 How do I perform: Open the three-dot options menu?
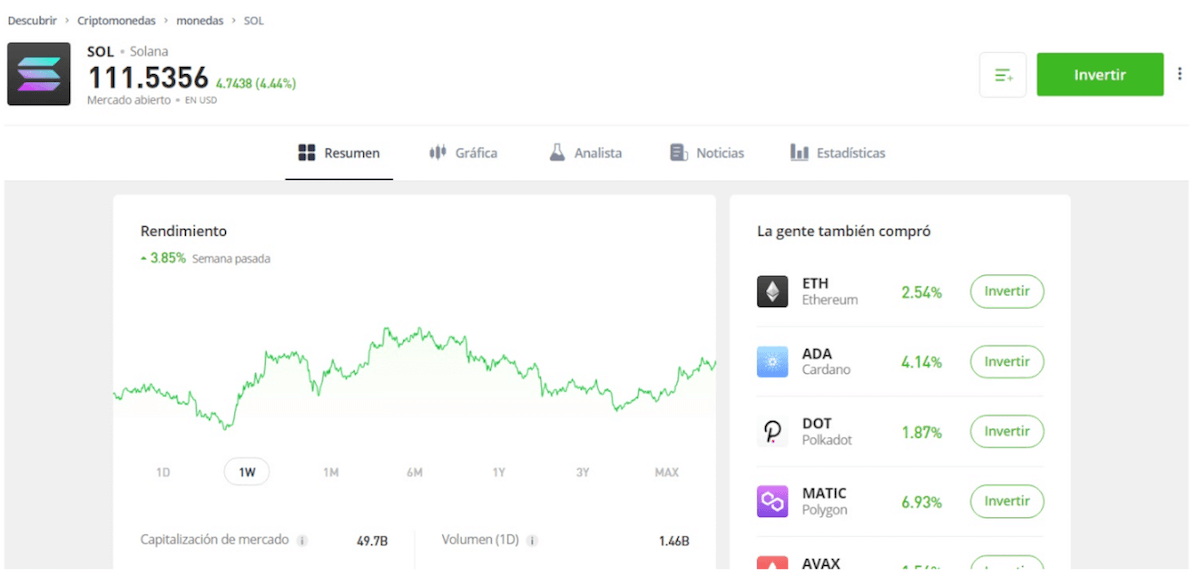pos(1179,74)
